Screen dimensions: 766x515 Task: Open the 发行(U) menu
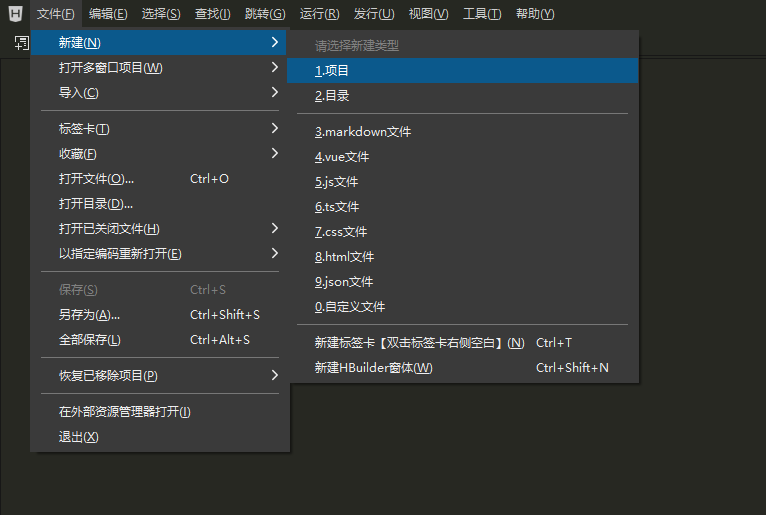[x=374, y=14]
